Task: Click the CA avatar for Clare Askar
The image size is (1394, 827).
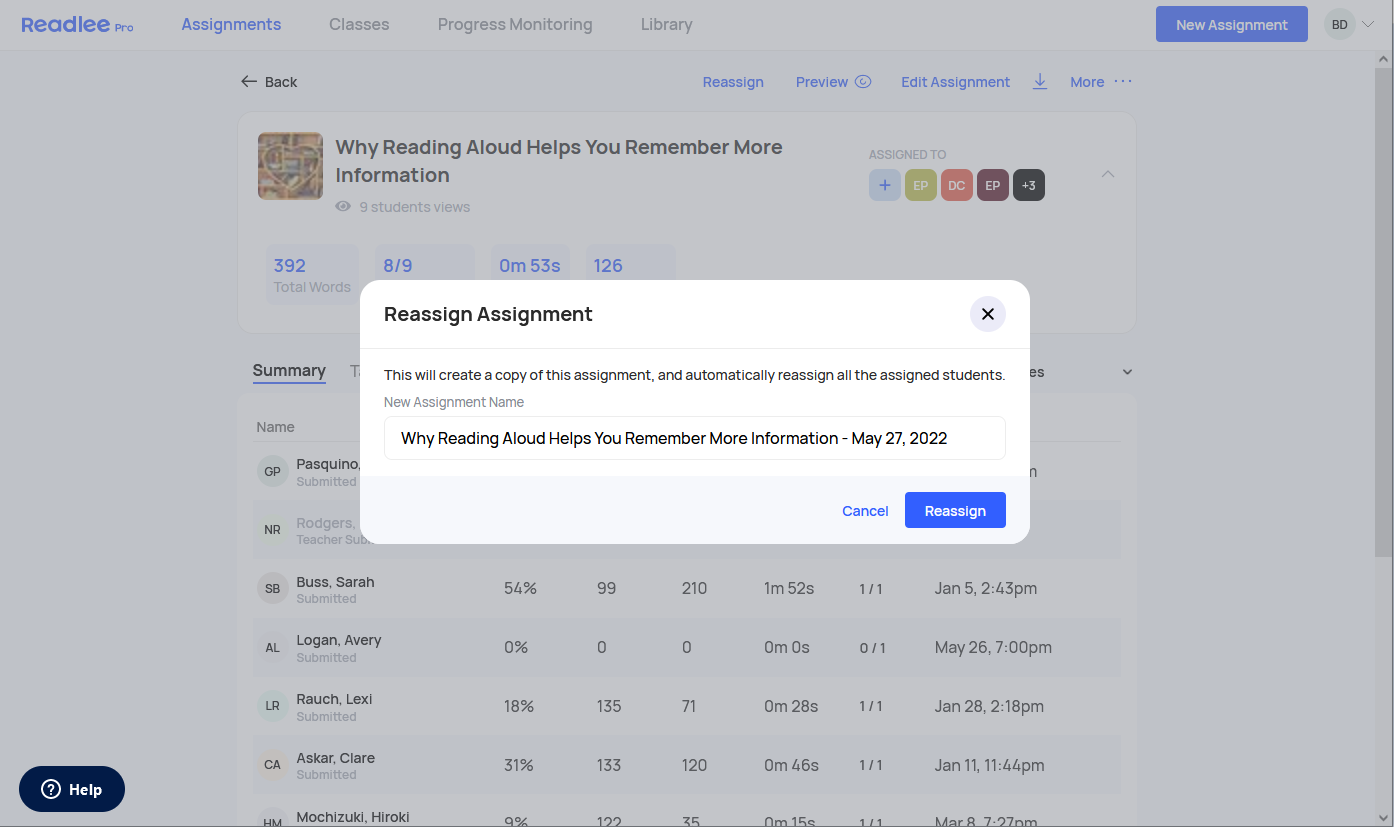Action: pos(273,765)
